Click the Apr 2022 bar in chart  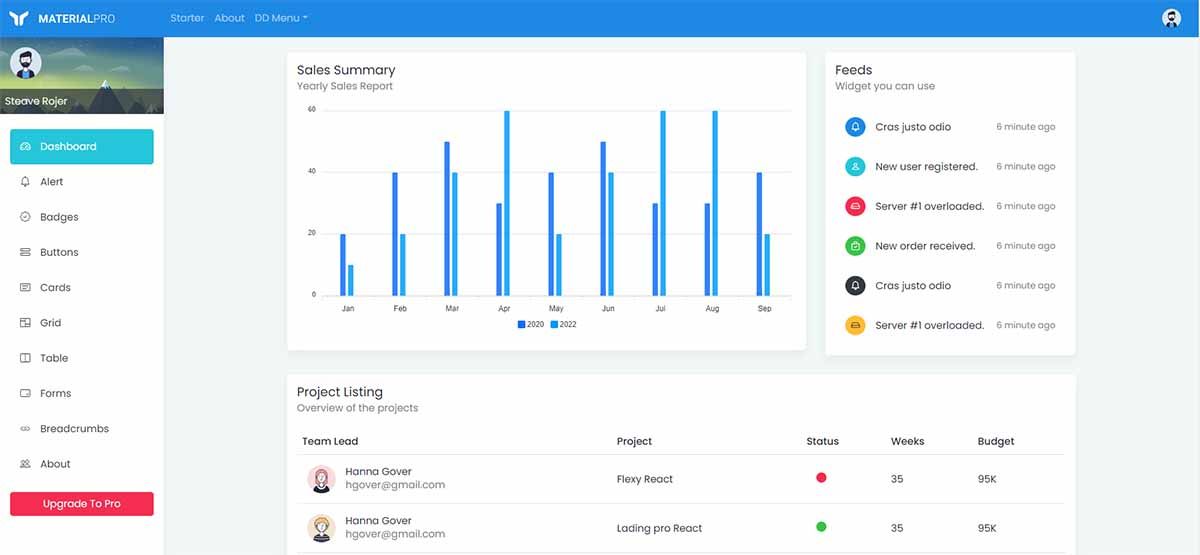[x=507, y=203]
